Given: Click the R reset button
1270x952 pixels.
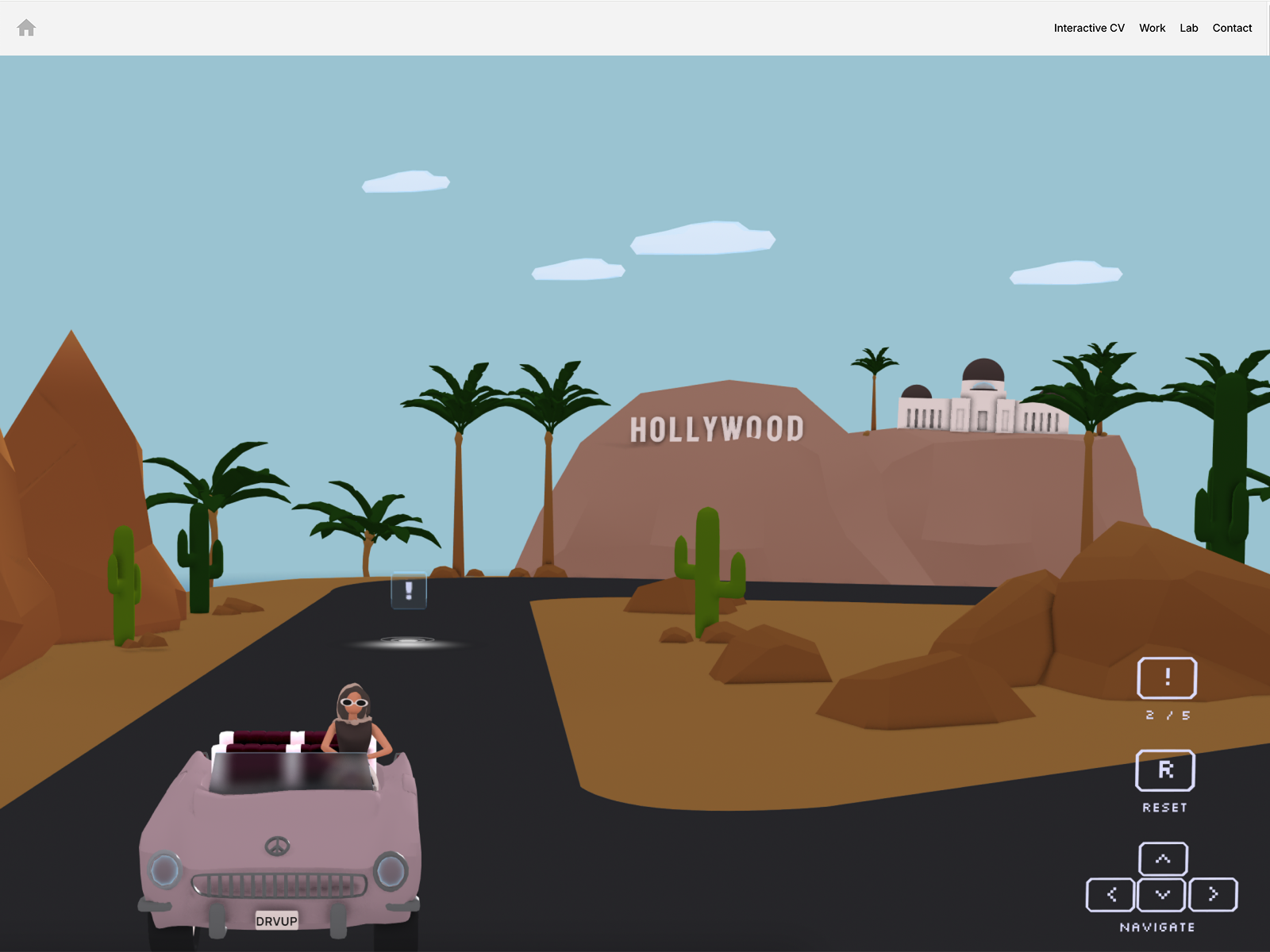Looking at the screenshot, I should 1165,770.
